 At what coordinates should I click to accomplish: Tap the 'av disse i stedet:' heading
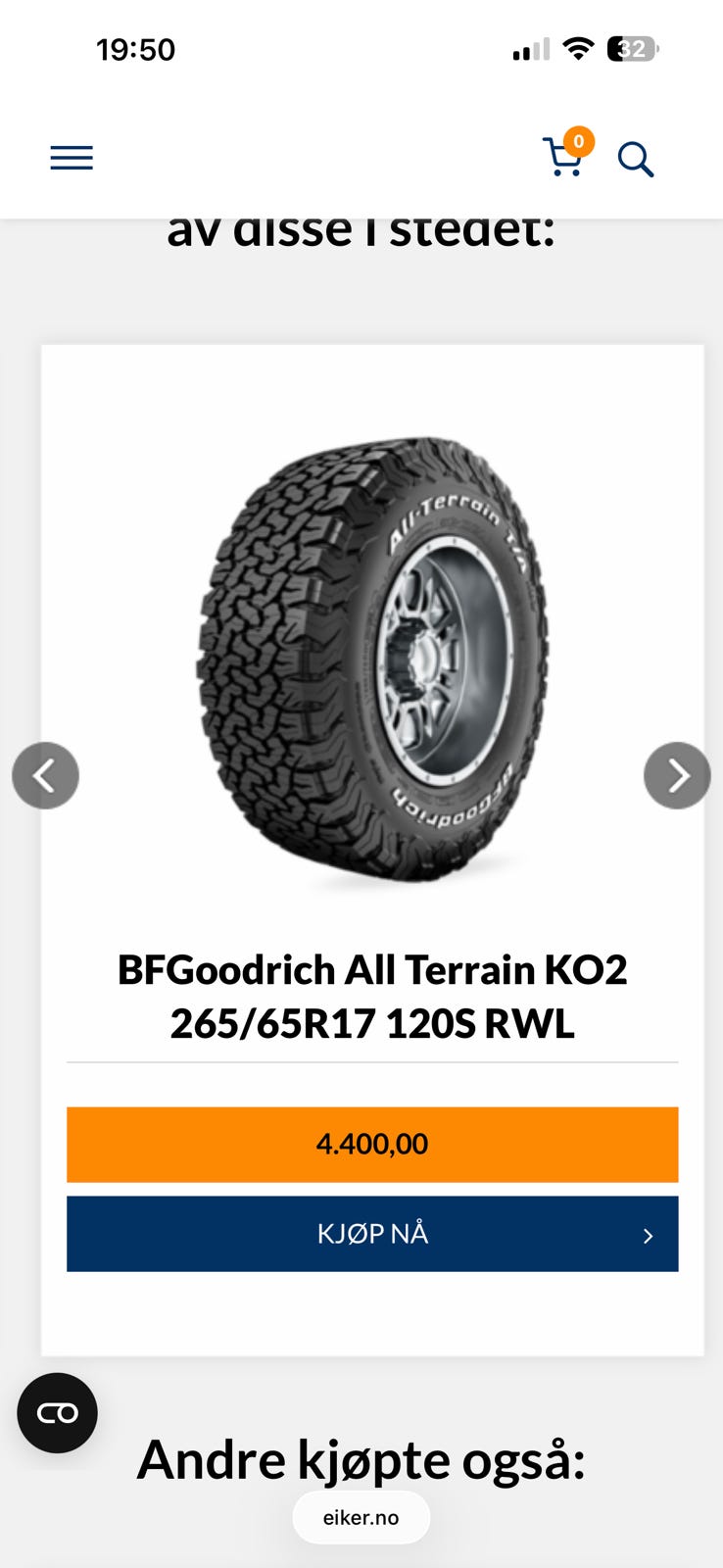361,230
